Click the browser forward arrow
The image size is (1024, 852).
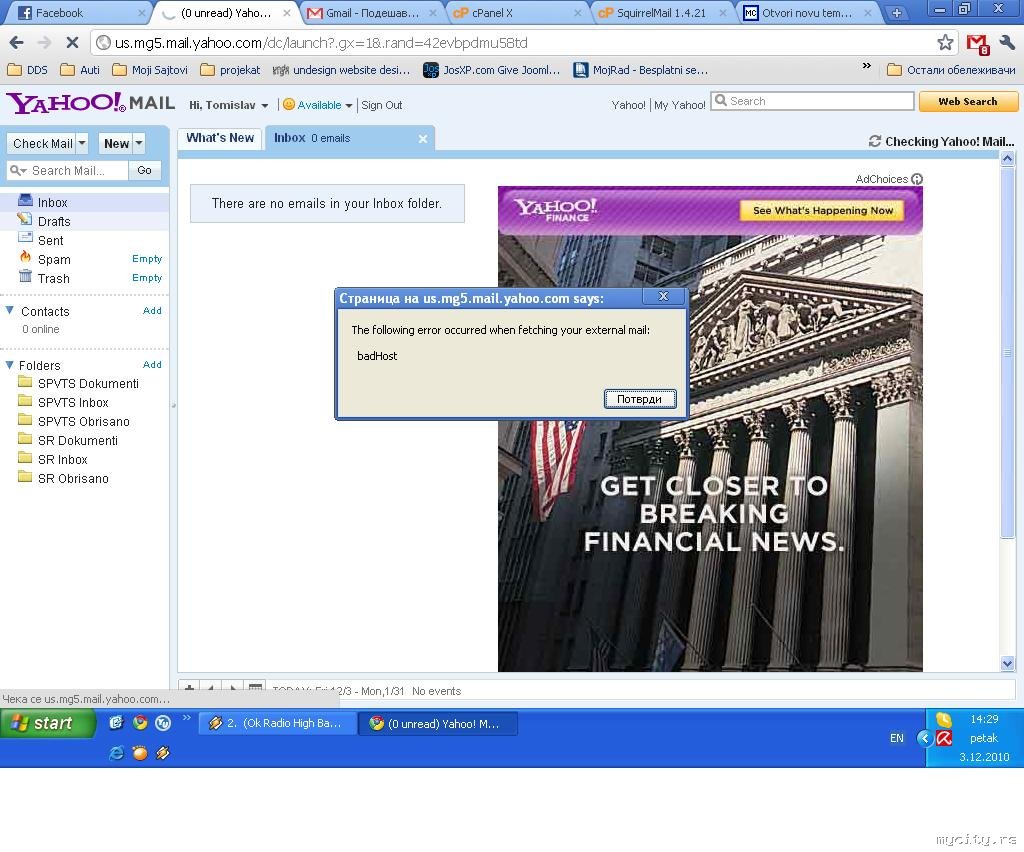click(44, 43)
